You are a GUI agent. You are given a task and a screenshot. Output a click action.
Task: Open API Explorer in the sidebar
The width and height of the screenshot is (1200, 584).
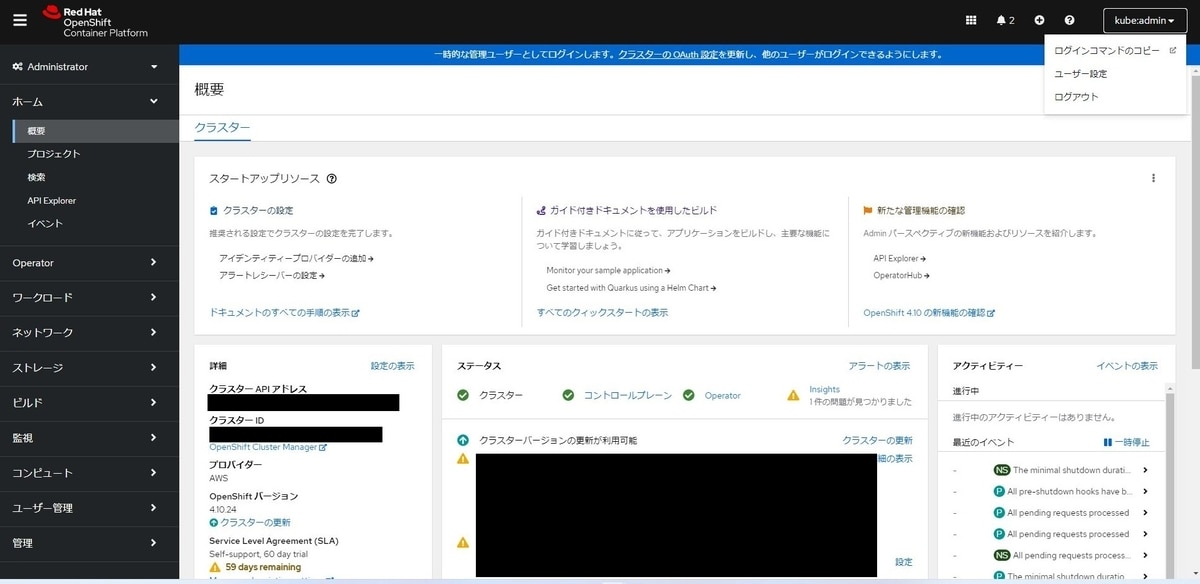click(x=52, y=201)
